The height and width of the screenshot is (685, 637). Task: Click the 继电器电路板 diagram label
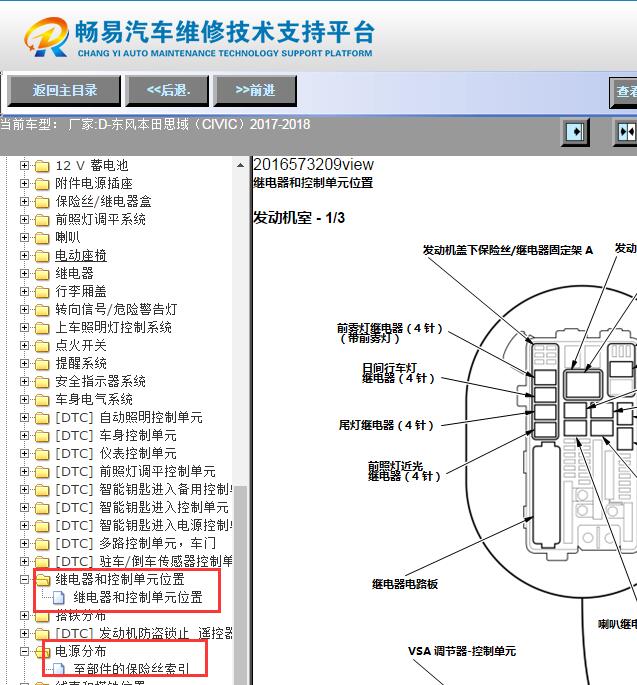(405, 584)
